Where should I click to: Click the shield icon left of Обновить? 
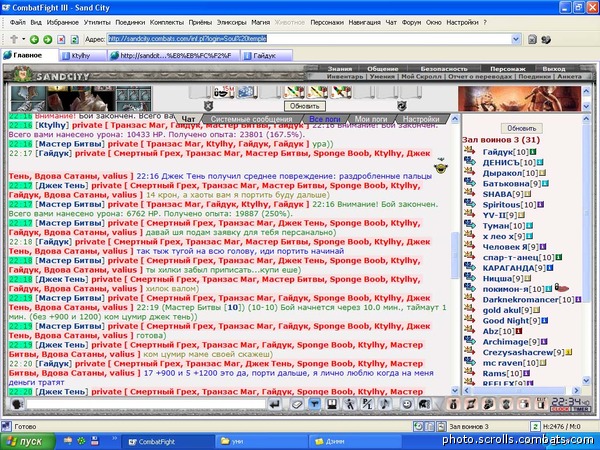click(x=208, y=106)
